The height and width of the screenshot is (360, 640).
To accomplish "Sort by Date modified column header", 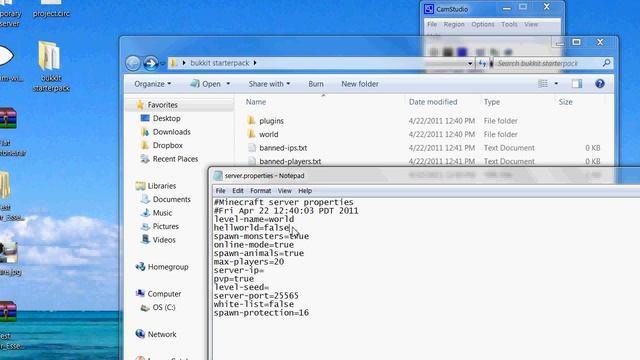I will 433,102.
